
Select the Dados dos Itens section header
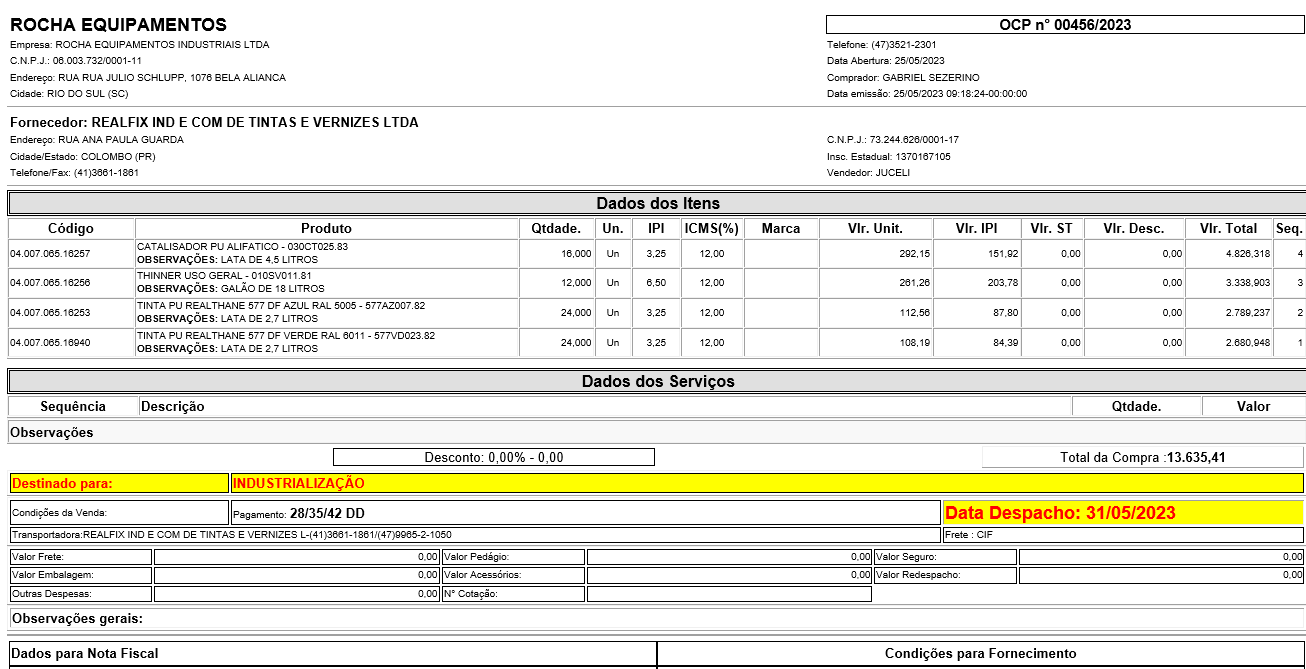(x=657, y=203)
